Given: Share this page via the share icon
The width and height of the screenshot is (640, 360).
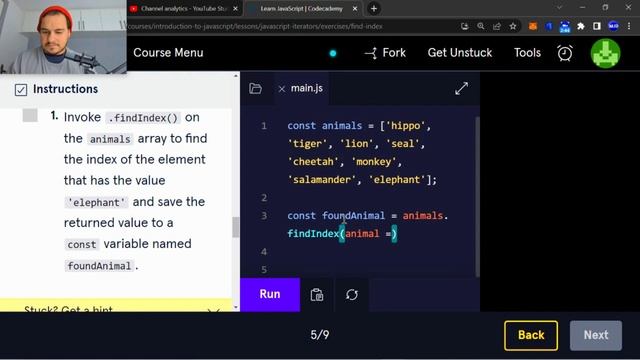Looking at the screenshot, I should click(497, 27).
